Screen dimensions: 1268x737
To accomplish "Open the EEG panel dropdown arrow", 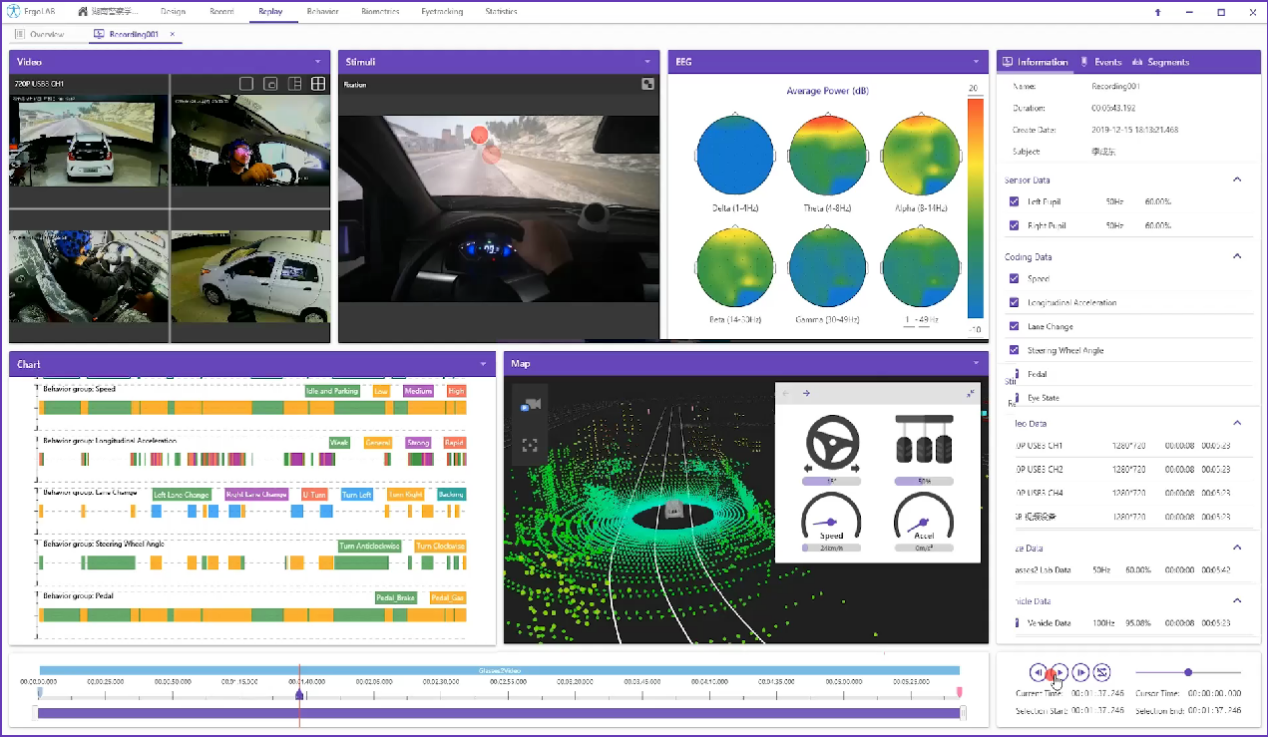I will 976,62.
